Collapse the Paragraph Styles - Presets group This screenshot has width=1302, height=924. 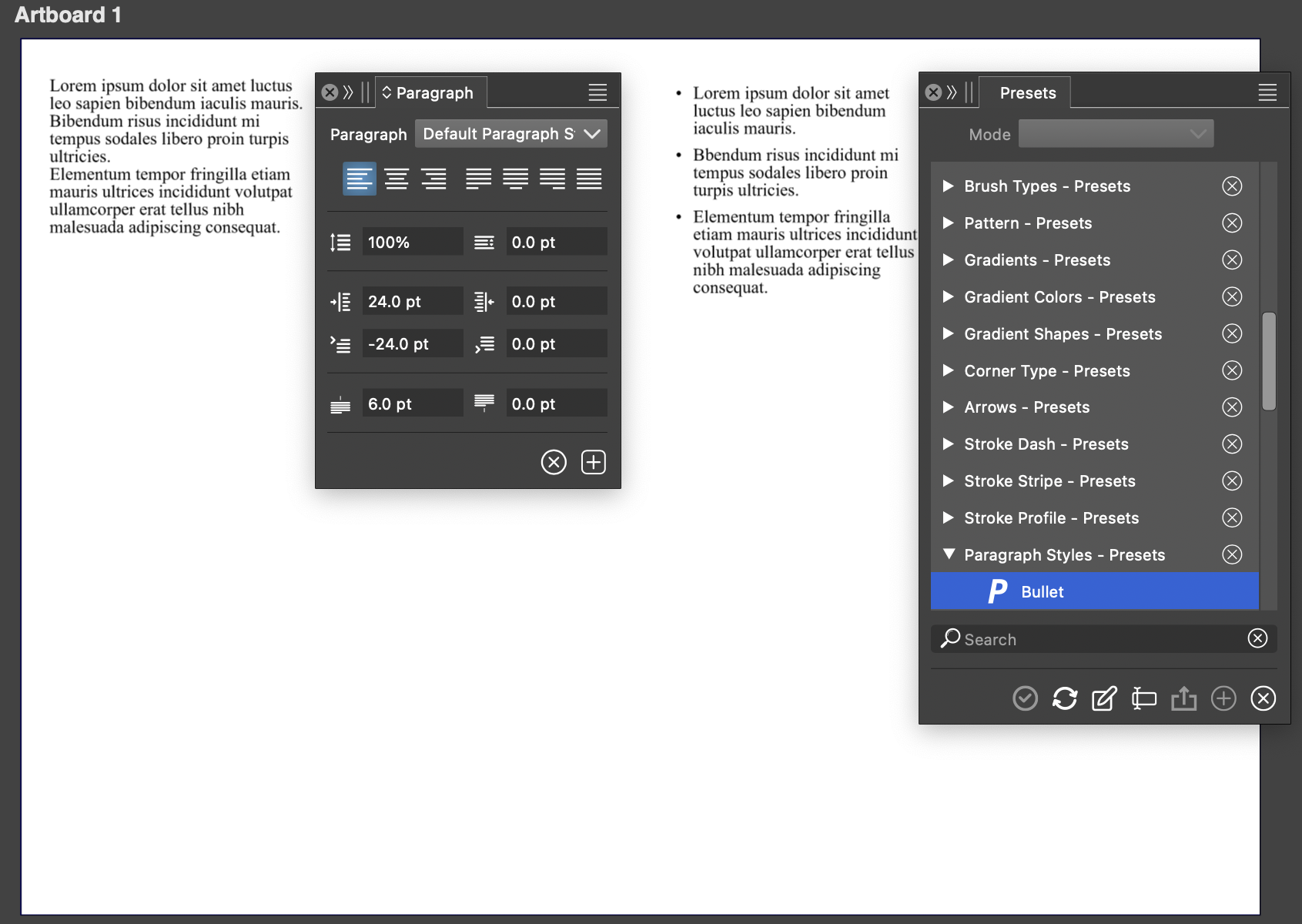[x=949, y=554]
